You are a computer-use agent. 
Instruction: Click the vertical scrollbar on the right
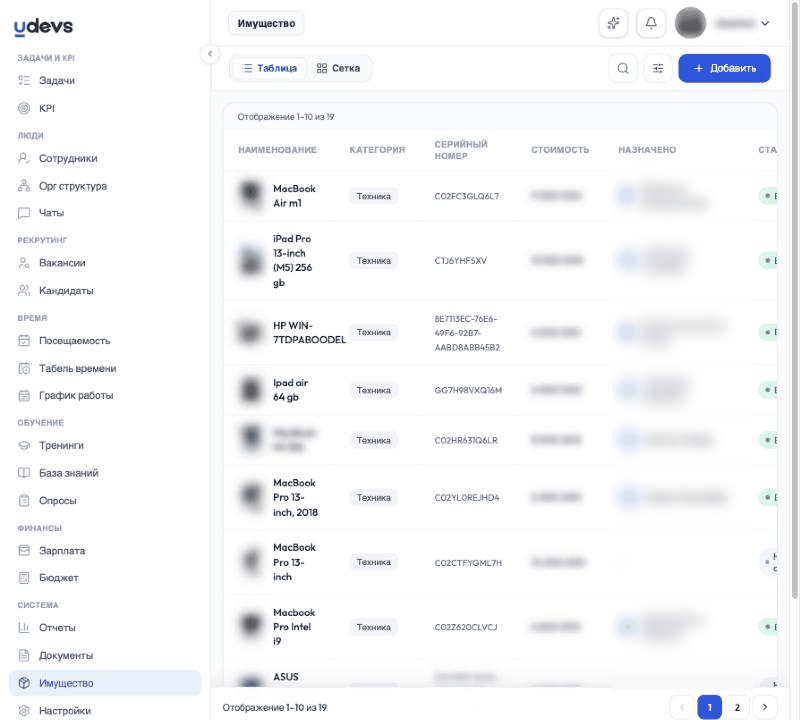[794, 301]
